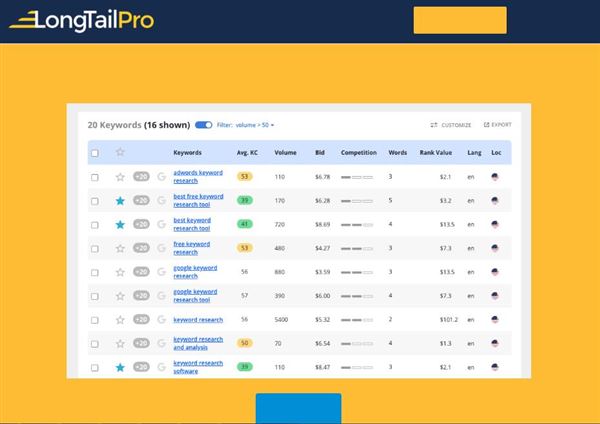This screenshot has height=424, width=600.
Task: Click competition bar for adwords keyword research
Action: click(x=357, y=177)
